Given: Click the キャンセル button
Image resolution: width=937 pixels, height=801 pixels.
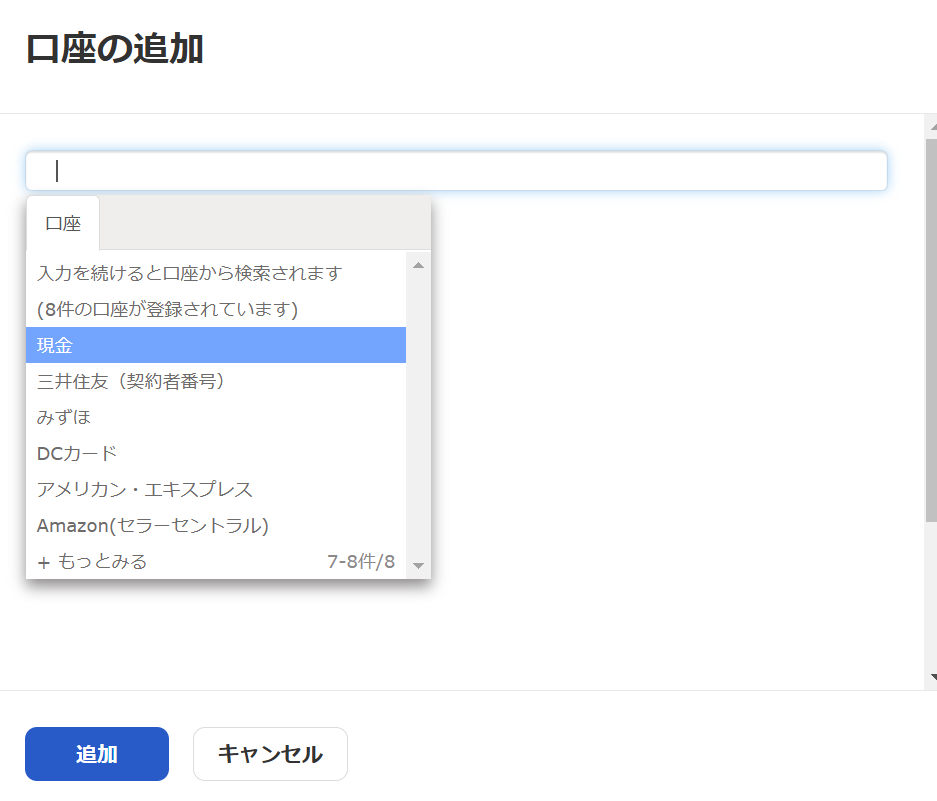Looking at the screenshot, I should (270, 754).
